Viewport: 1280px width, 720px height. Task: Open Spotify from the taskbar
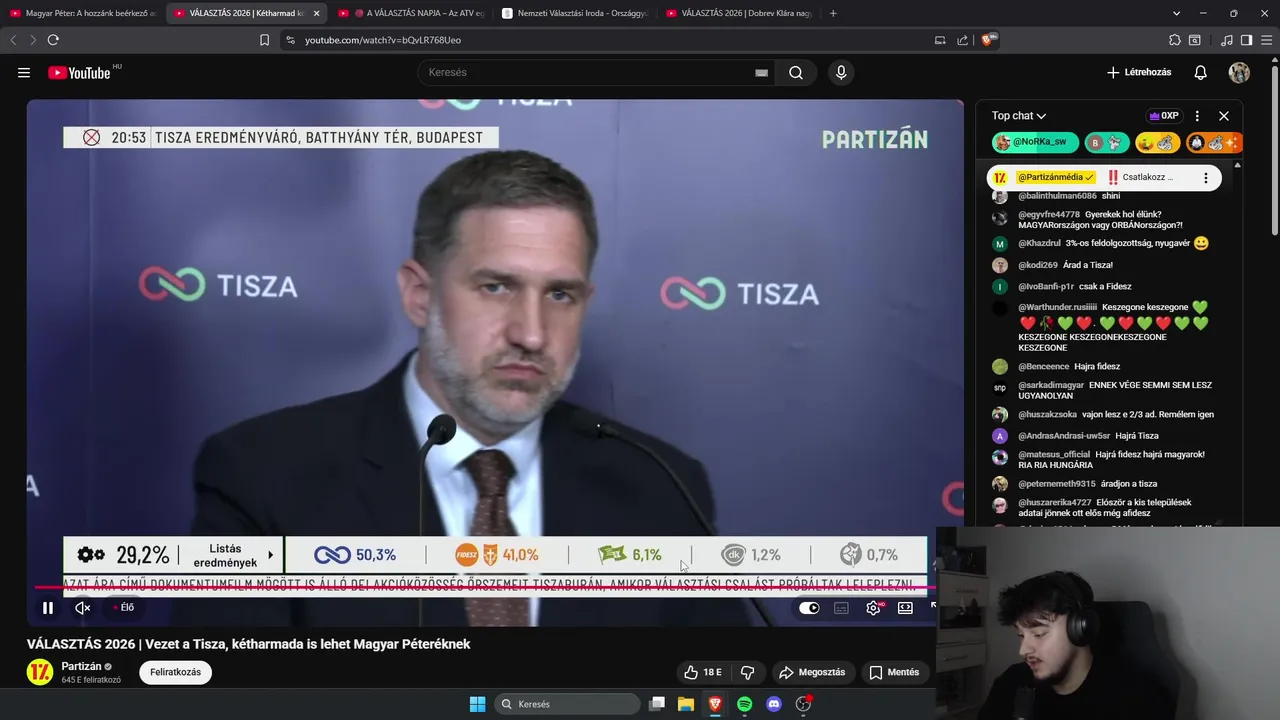tap(745, 704)
